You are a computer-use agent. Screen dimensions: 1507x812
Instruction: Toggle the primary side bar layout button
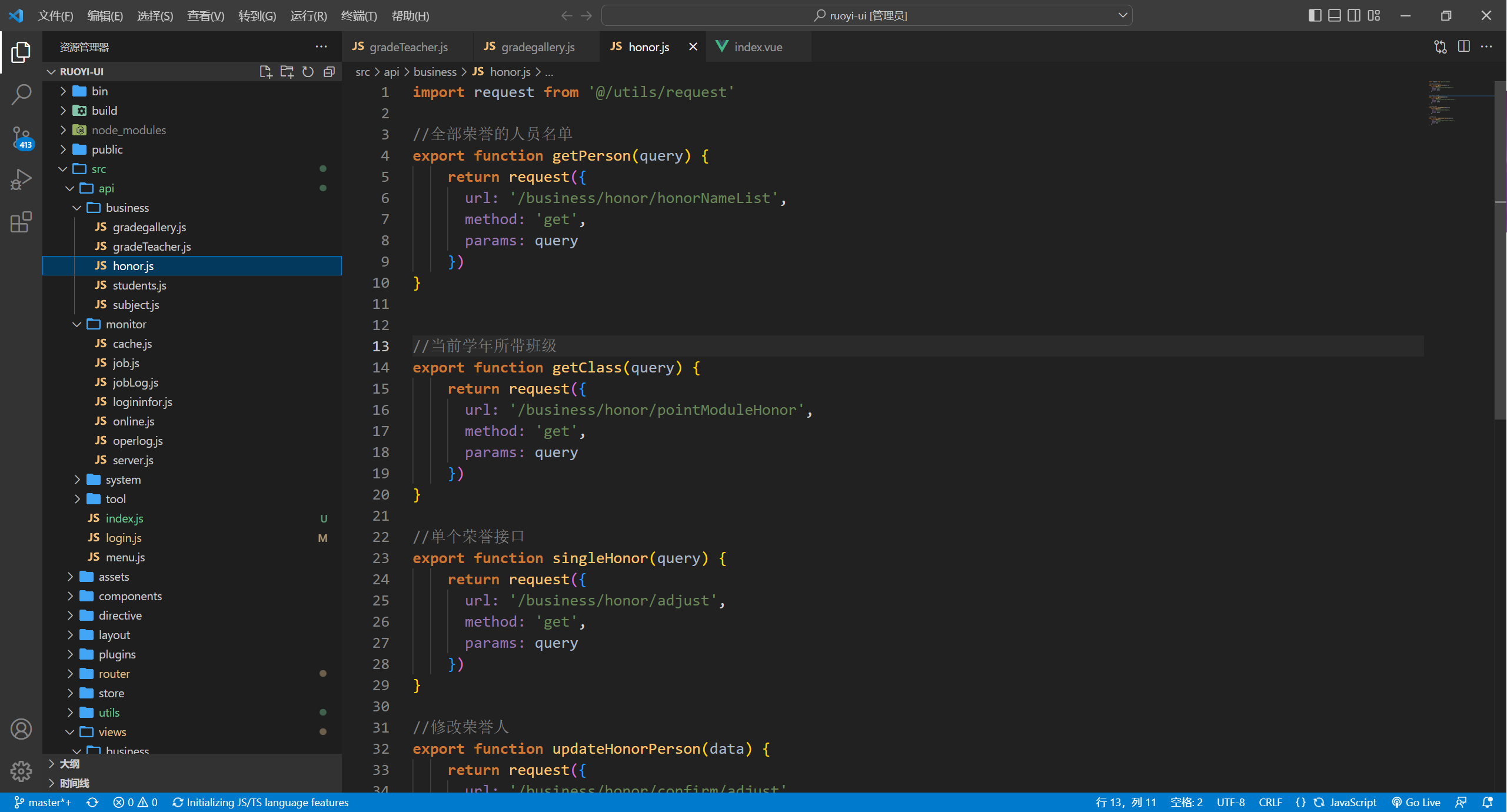[1315, 16]
